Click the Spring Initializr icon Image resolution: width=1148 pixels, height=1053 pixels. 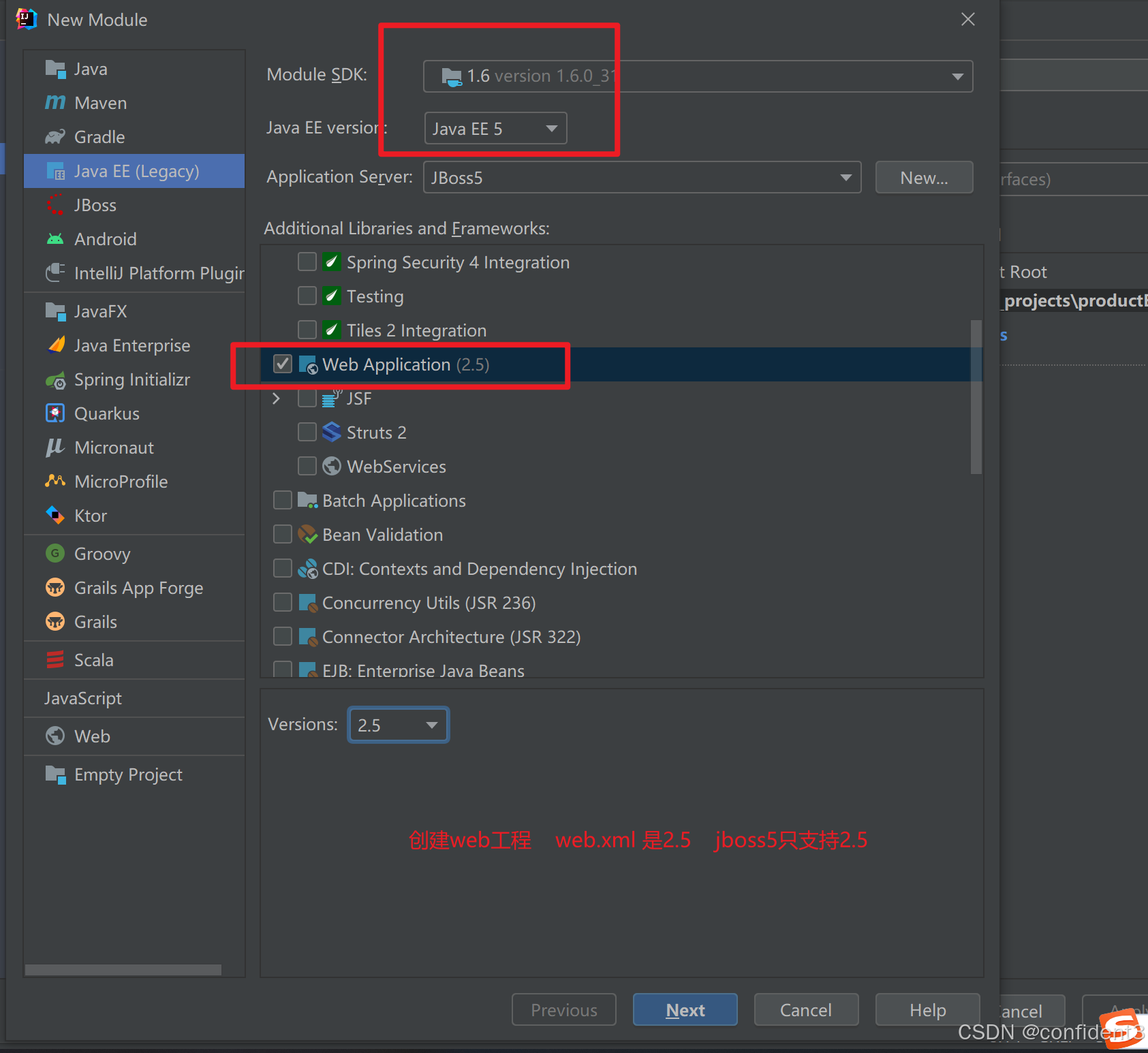55,379
